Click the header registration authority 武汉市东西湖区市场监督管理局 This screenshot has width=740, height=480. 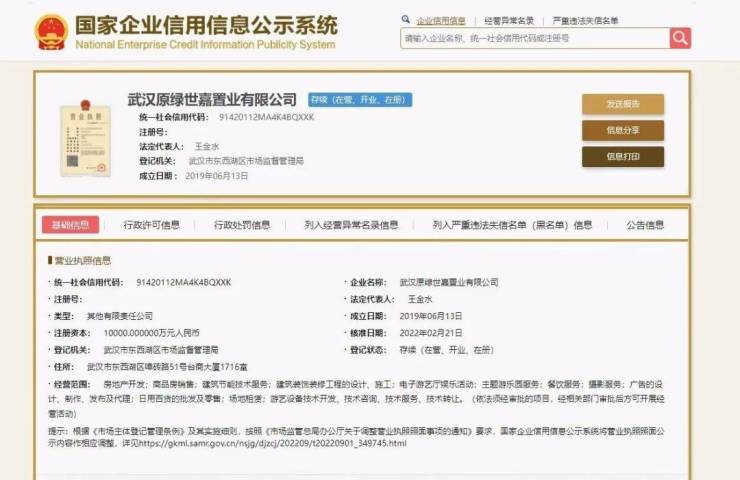pos(246,161)
